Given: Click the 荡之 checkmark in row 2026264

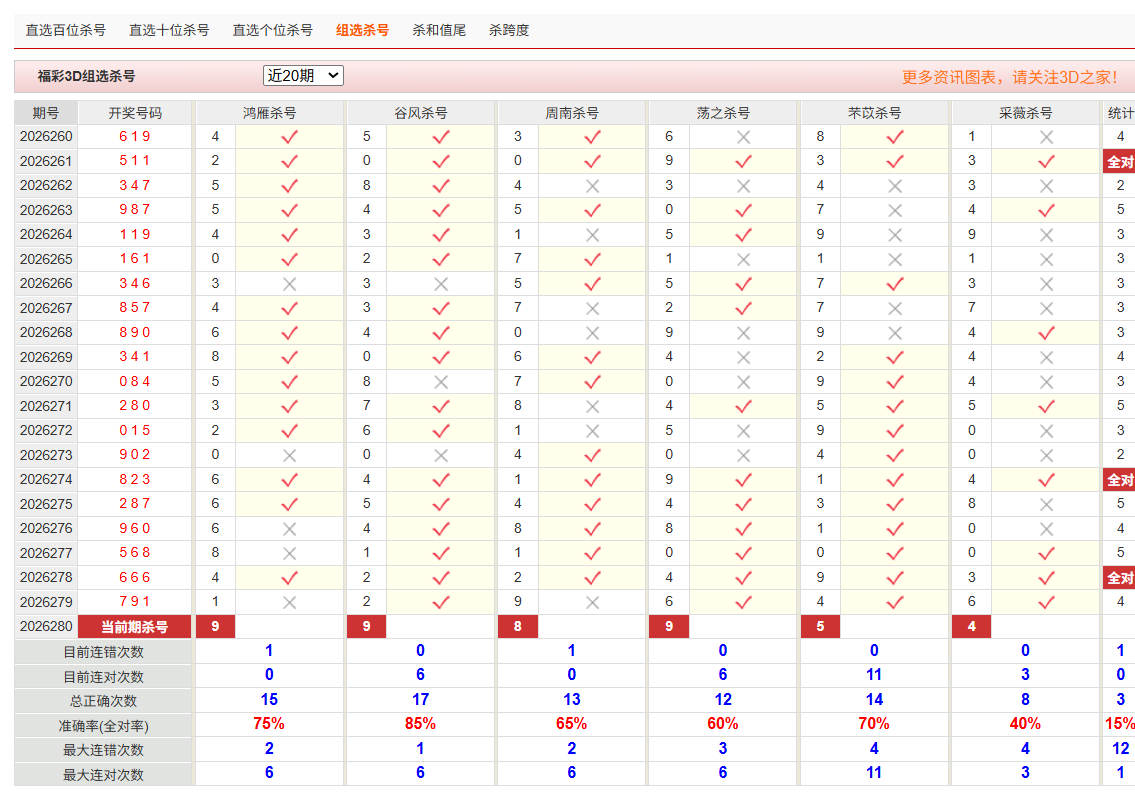Looking at the screenshot, I should [x=743, y=235].
